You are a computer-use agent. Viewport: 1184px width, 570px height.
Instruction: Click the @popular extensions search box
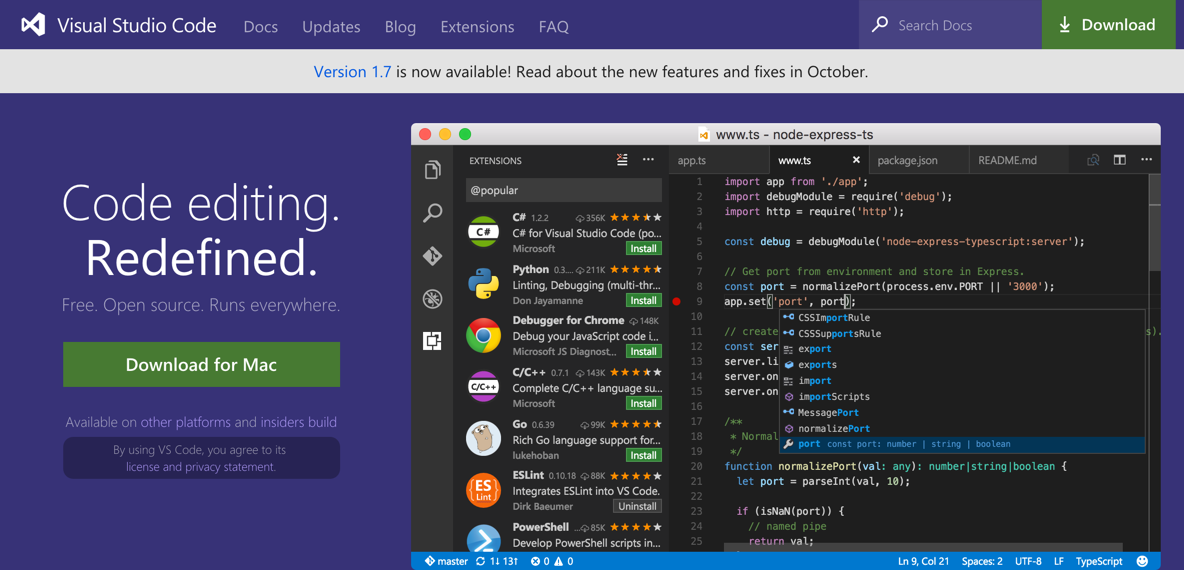(x=563, y=190)
